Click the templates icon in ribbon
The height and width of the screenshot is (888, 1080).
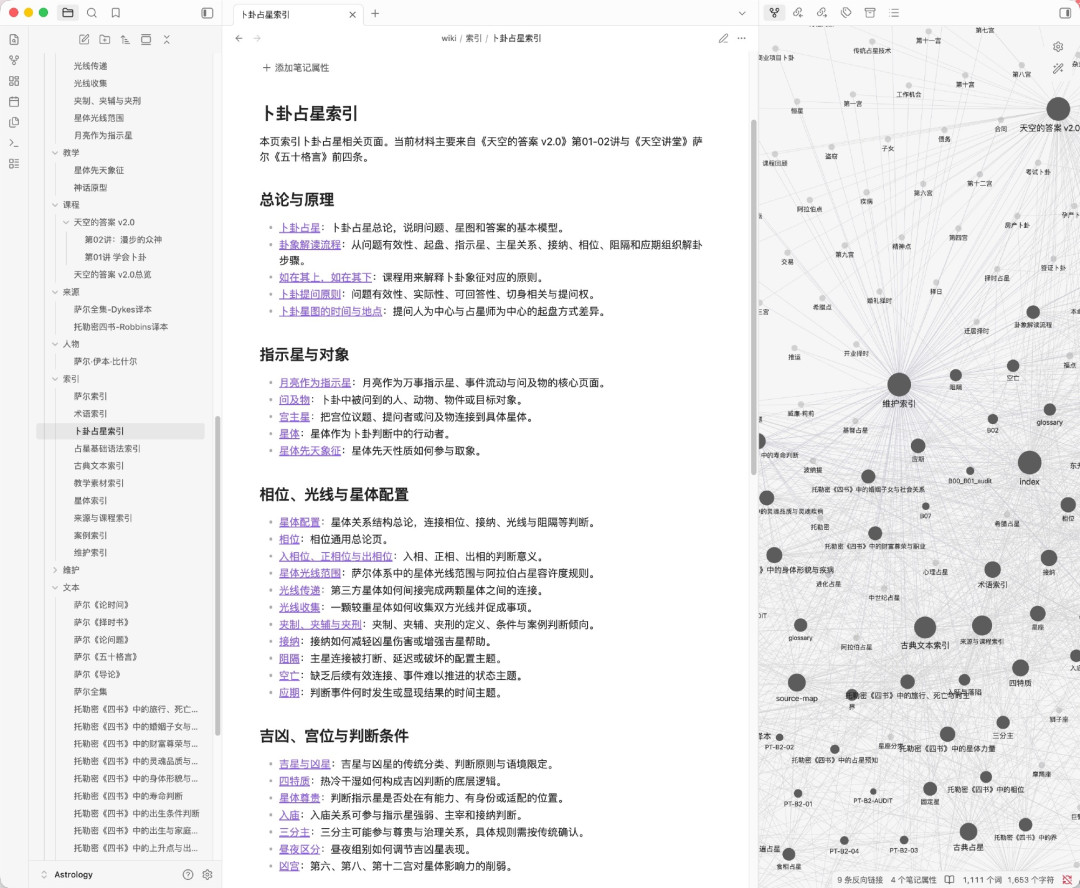(x=14, y=123)
